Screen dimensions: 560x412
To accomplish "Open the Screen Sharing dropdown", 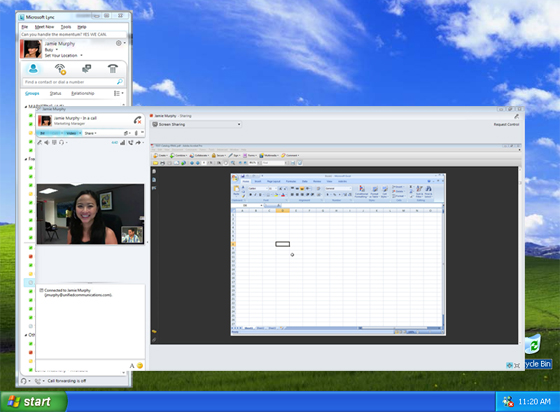I will 196,124.
